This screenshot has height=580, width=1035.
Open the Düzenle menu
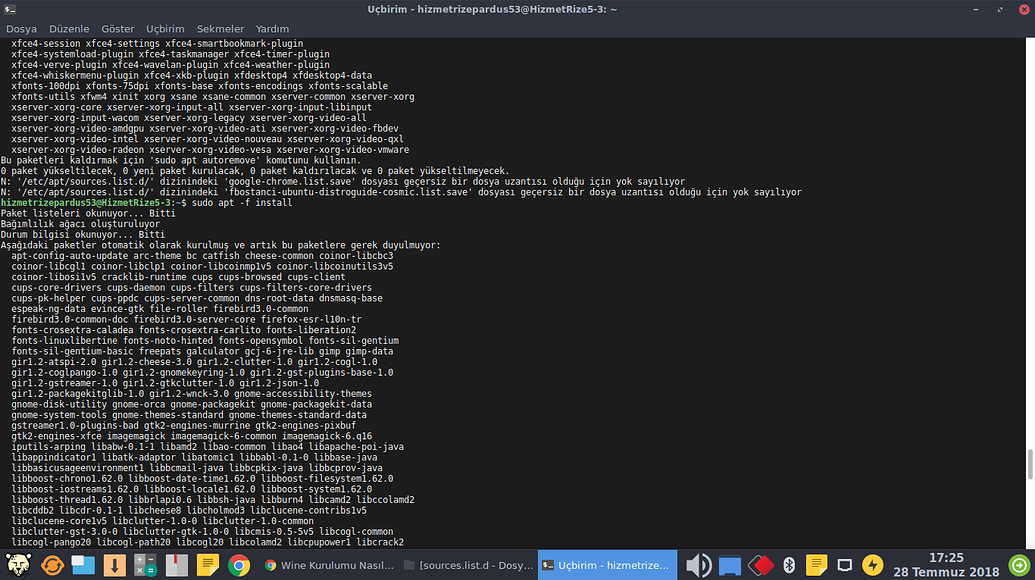pyautogui.click(x=69, y=28)
